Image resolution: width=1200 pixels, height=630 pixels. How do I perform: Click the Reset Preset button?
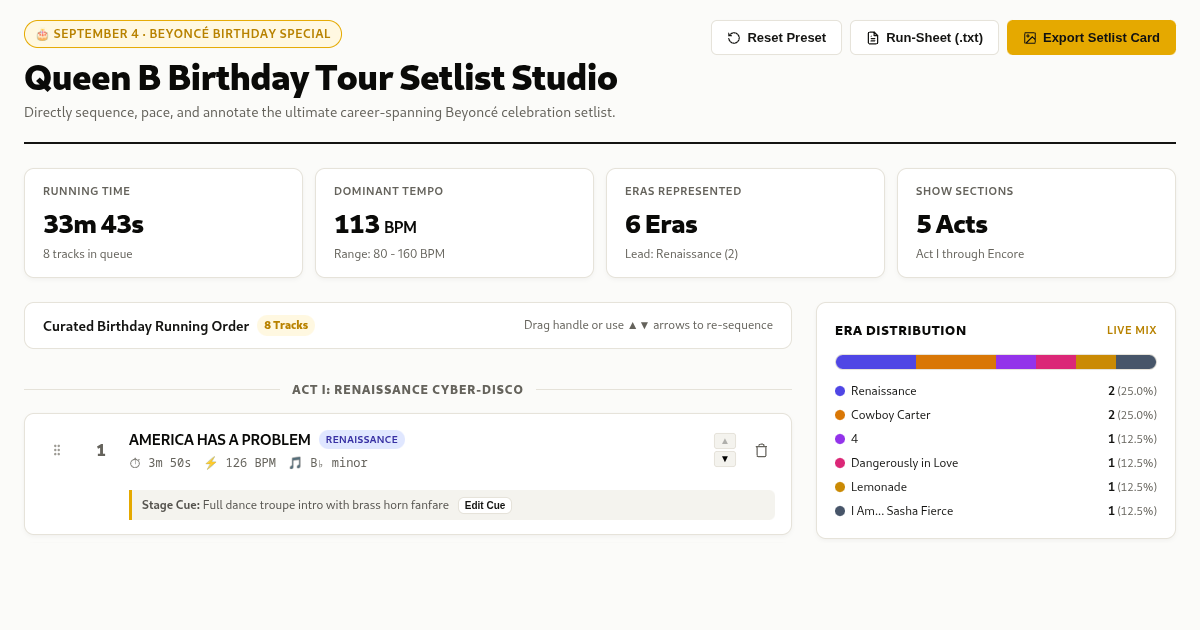[776, 38]
